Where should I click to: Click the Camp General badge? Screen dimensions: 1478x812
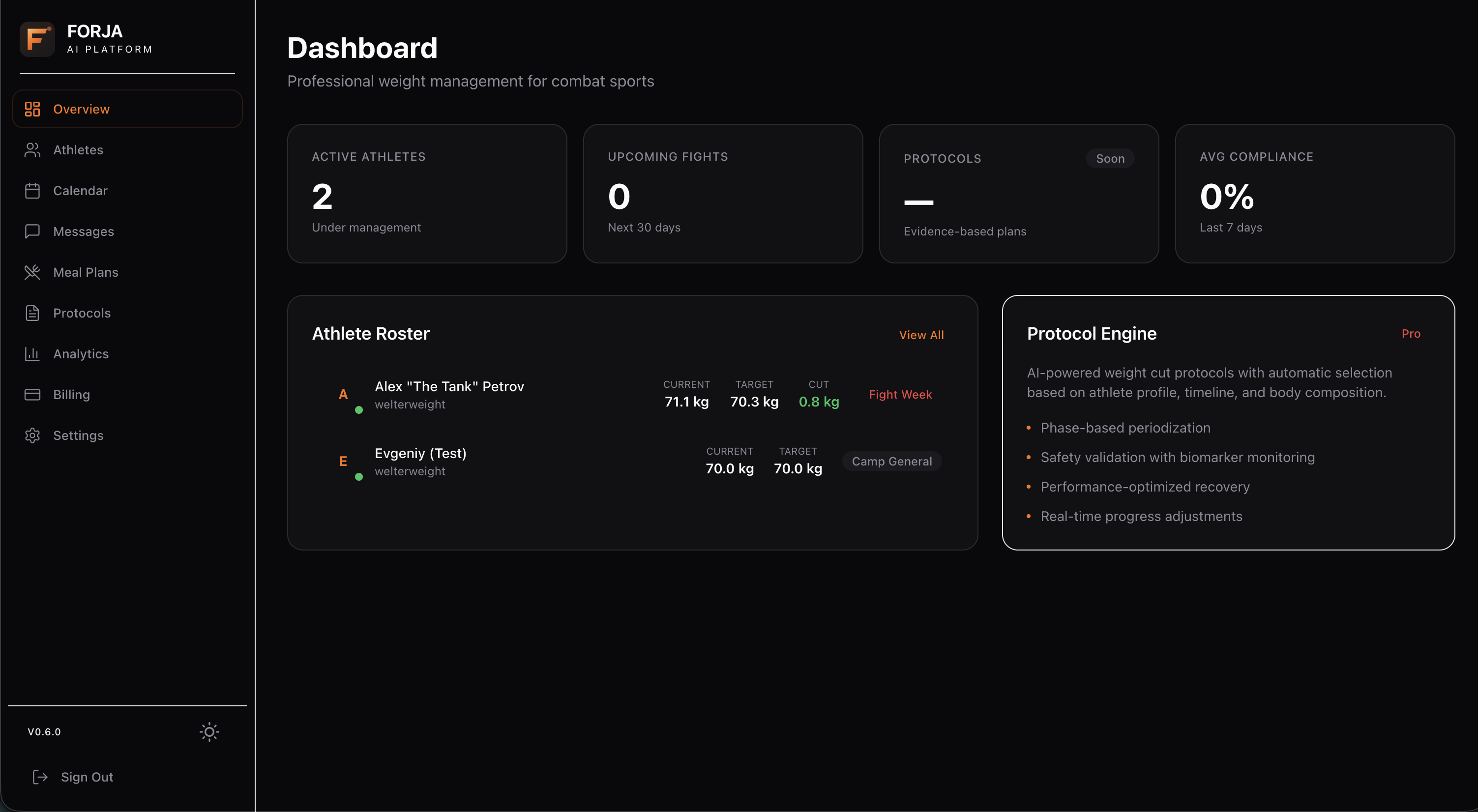click(891, 461)
